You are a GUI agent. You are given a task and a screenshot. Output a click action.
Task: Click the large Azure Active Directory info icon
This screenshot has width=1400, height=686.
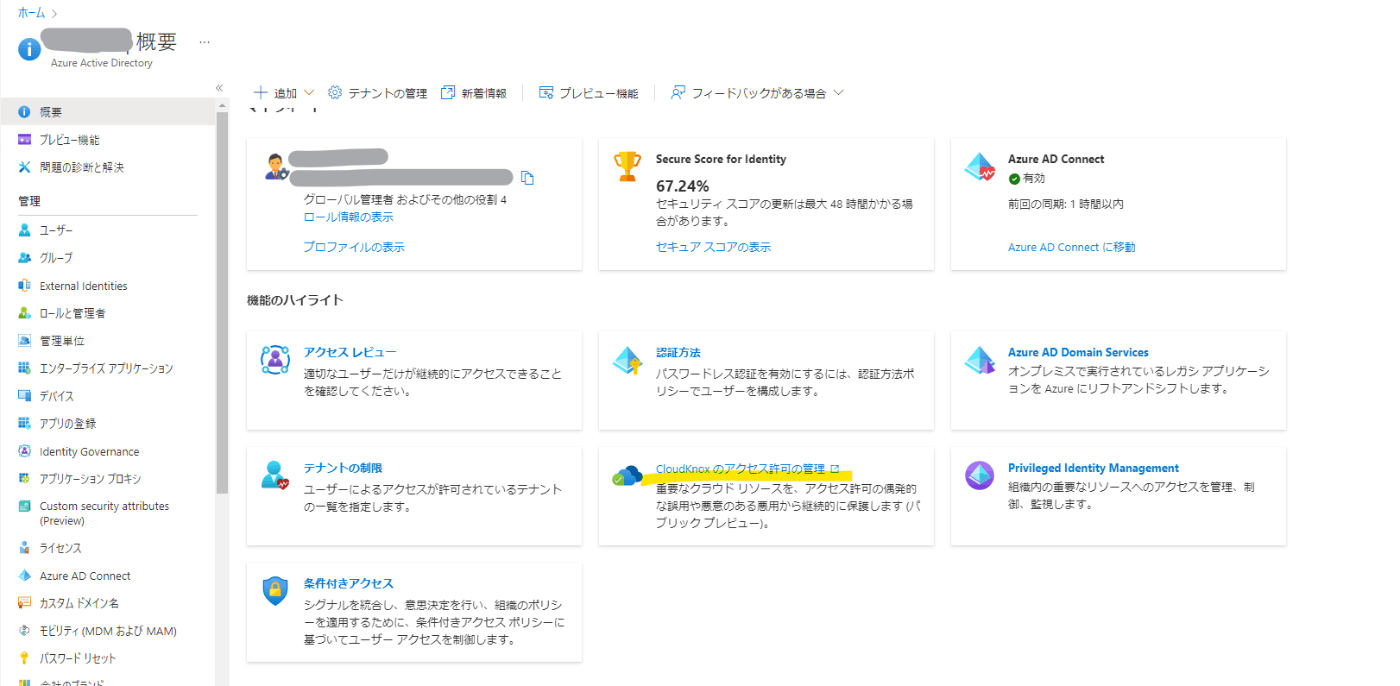point(31,49)
